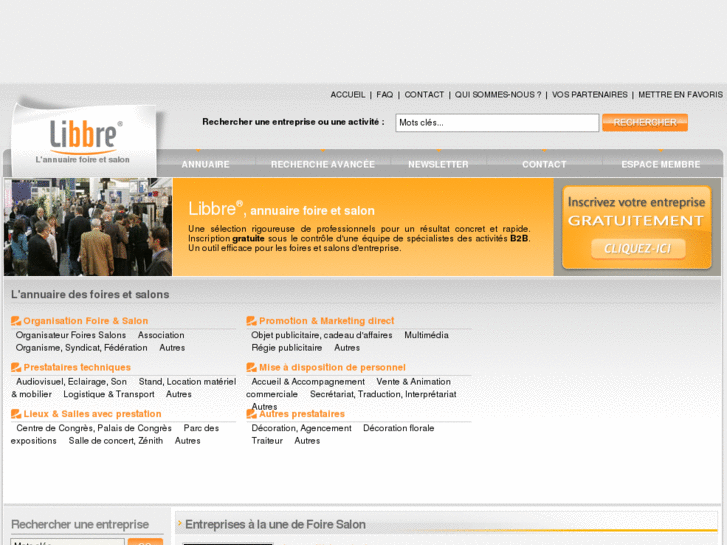Image resolution: width=727 pixels, height=545 pixels.
Task: Open Autres under Lieux & Salles
Action: (187, 441)
